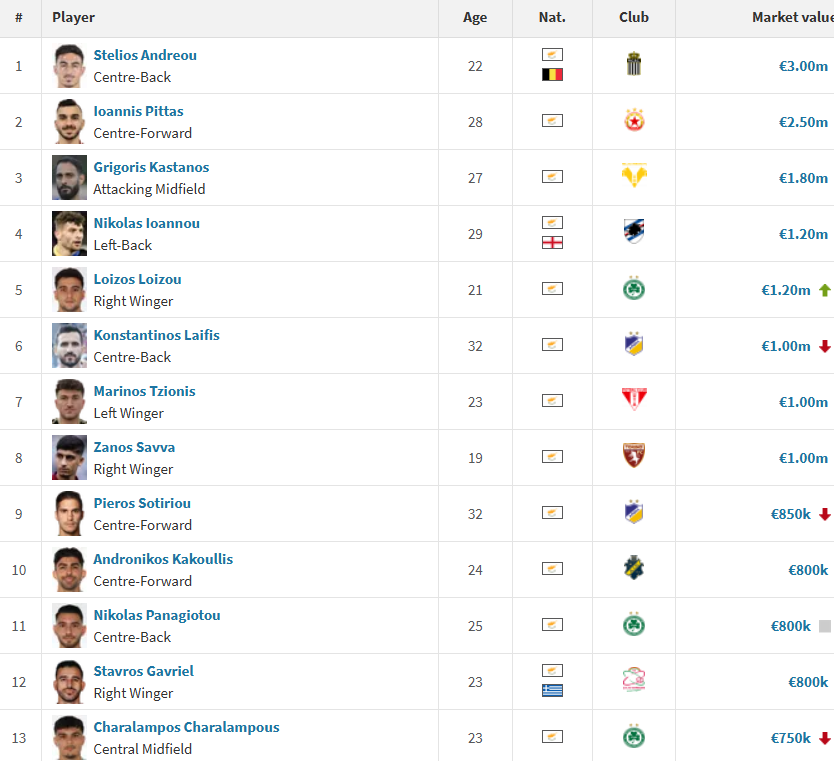Screen dimensions: 834x761
Task: Open the red star club crest for Ioannis Pittas
Action: pos(634,120)
